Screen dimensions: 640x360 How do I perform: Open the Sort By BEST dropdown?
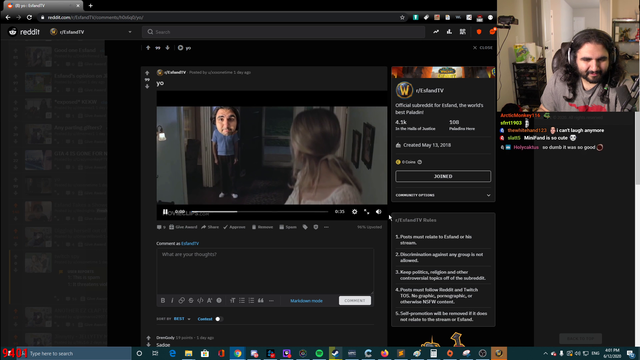point(182,319)
